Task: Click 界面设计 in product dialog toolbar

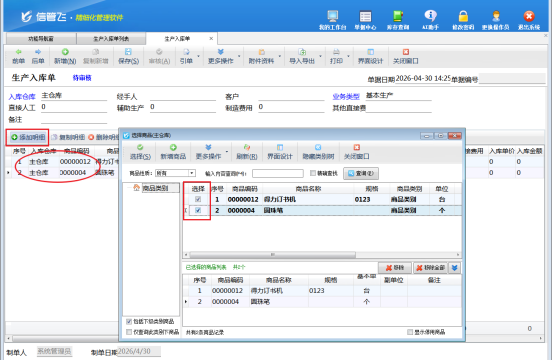Action: [x=280, y=152]
